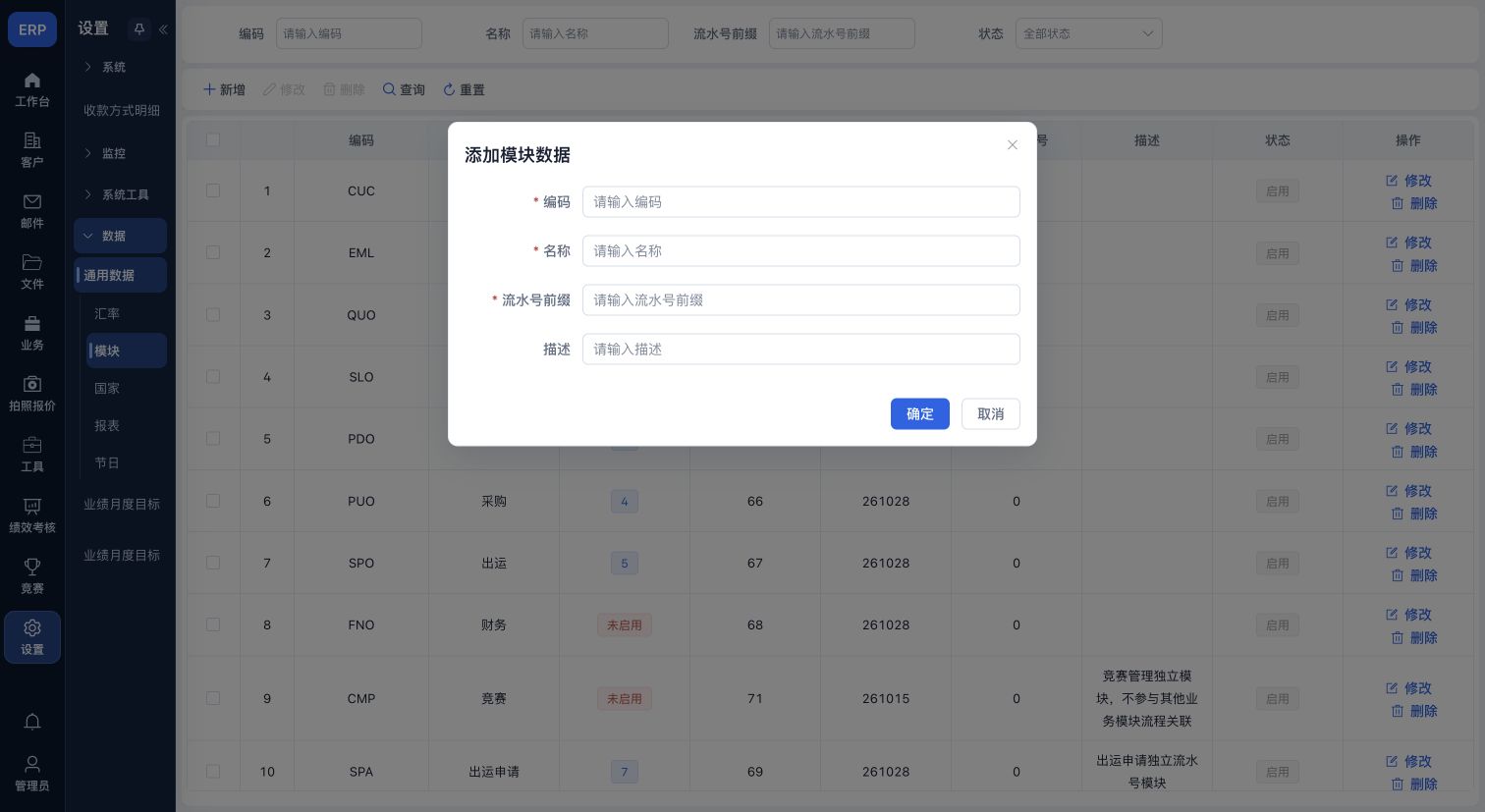Viewport: 1485px width, 812px height.
Task: Open the 竞赛 trophy icon
Action: (32, 567)
